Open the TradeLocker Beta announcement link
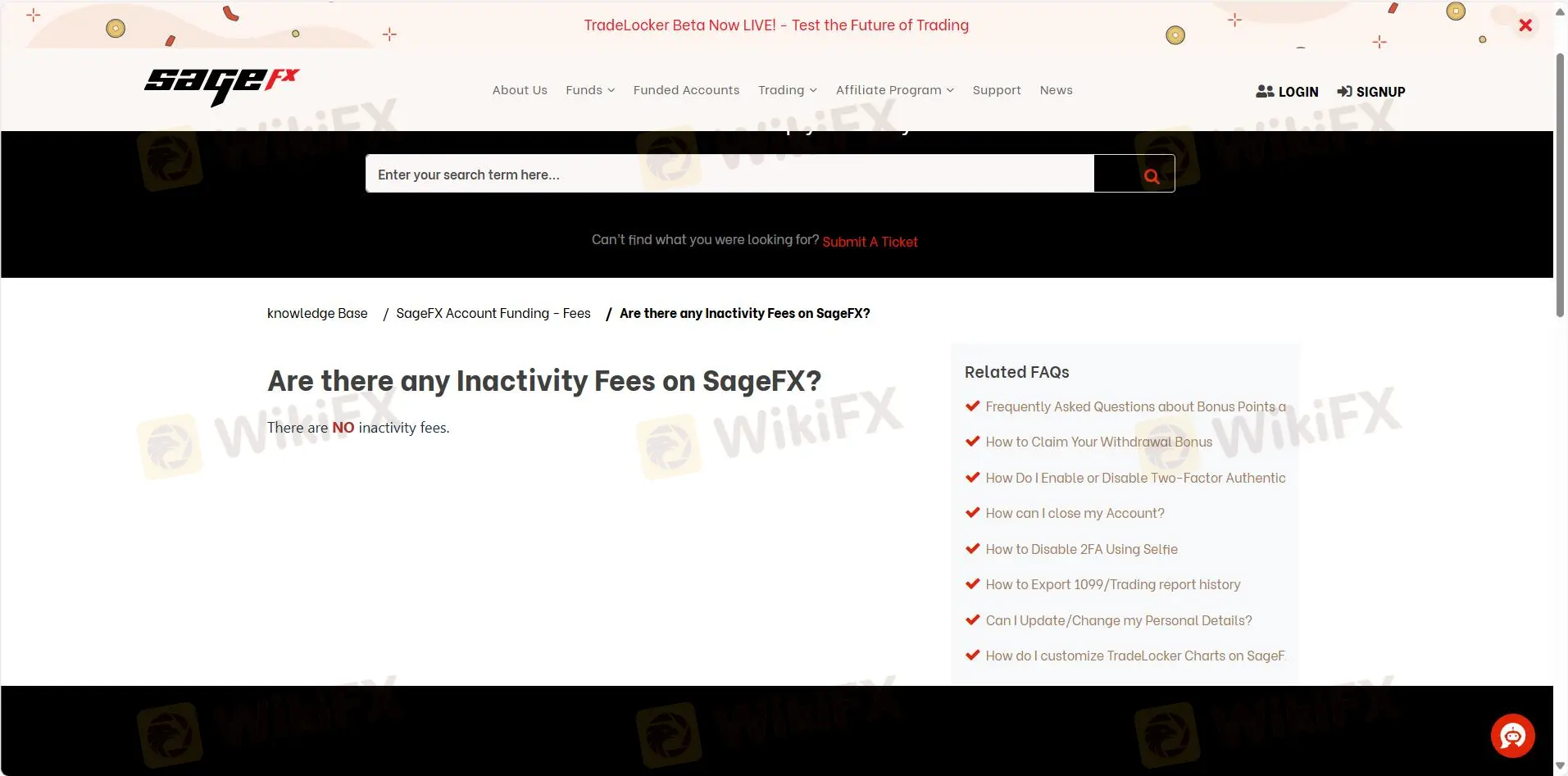This screenshot has height=776, width=1568. click(775, 25)
